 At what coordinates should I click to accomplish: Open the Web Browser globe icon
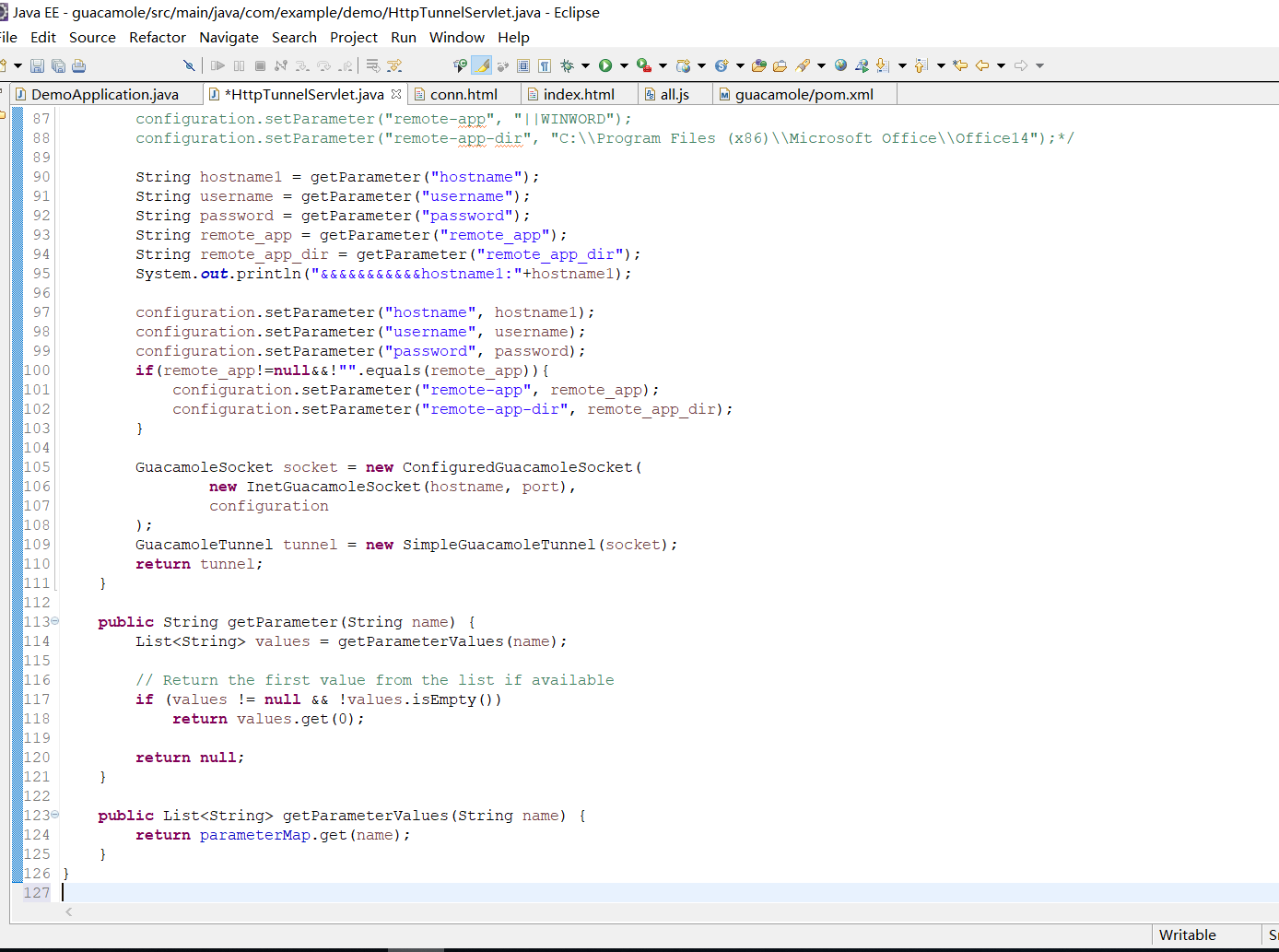pyautogui.click(x=840, y=65)
